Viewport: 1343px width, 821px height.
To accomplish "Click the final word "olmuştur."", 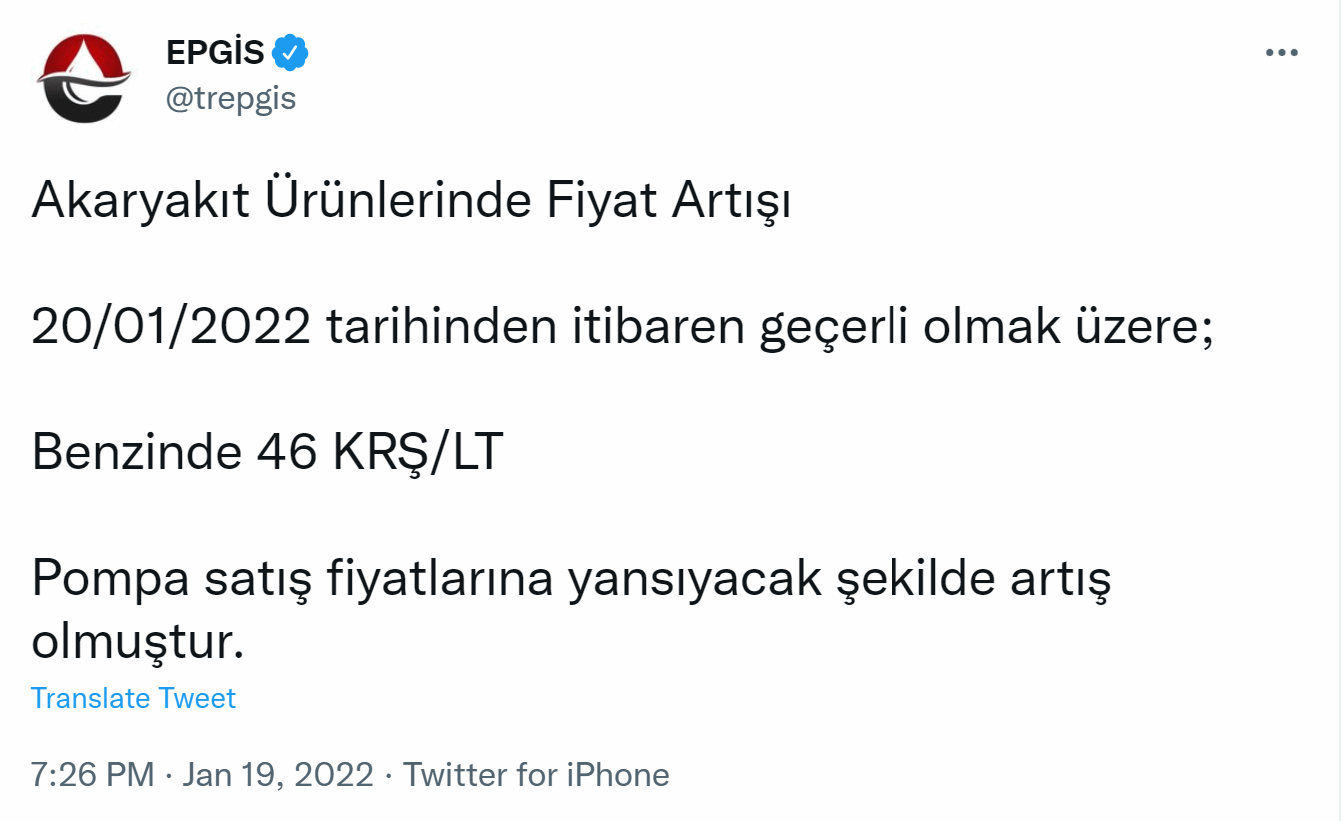I will tap(137, 642).
